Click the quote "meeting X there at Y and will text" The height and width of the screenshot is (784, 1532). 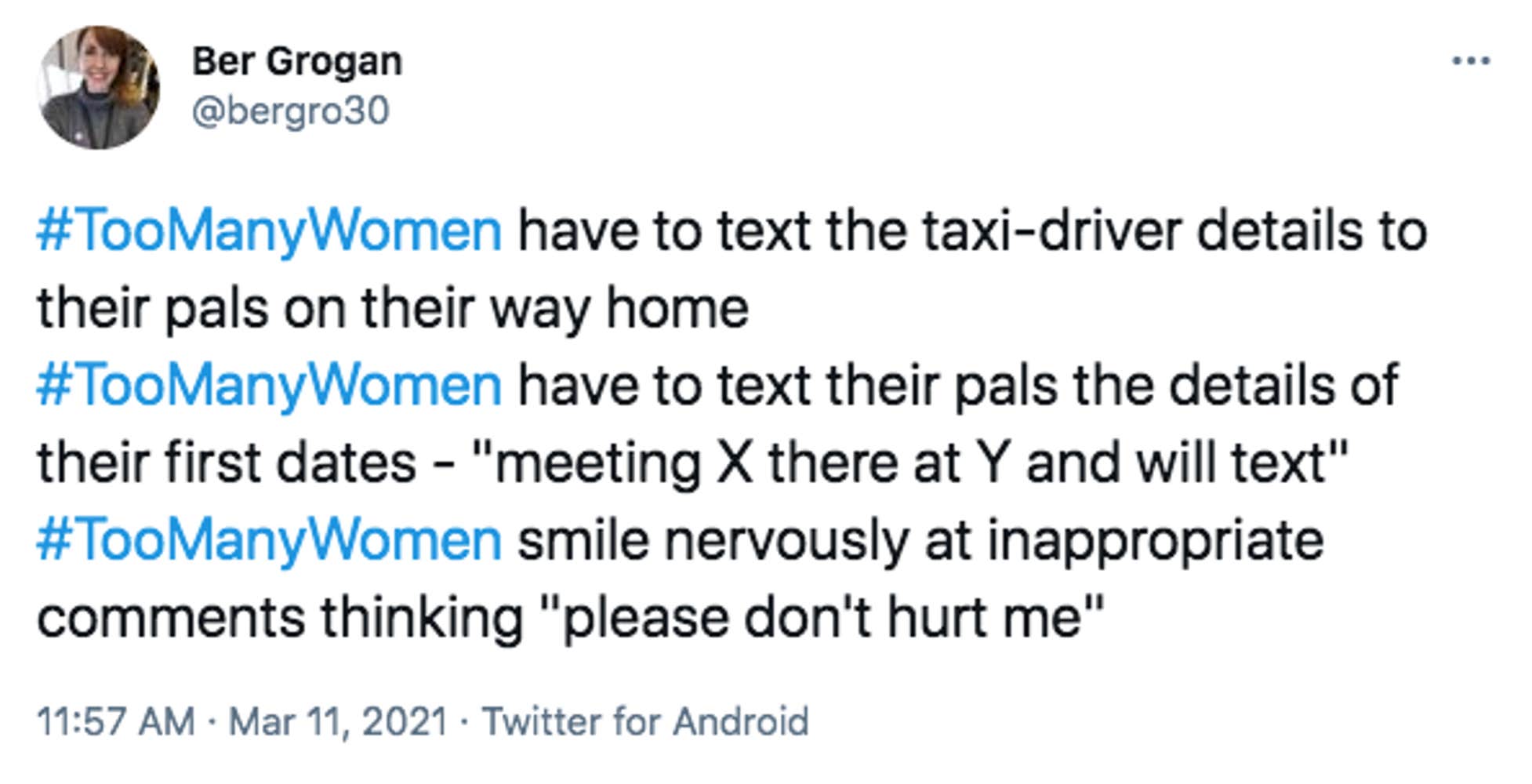point(909,463)
